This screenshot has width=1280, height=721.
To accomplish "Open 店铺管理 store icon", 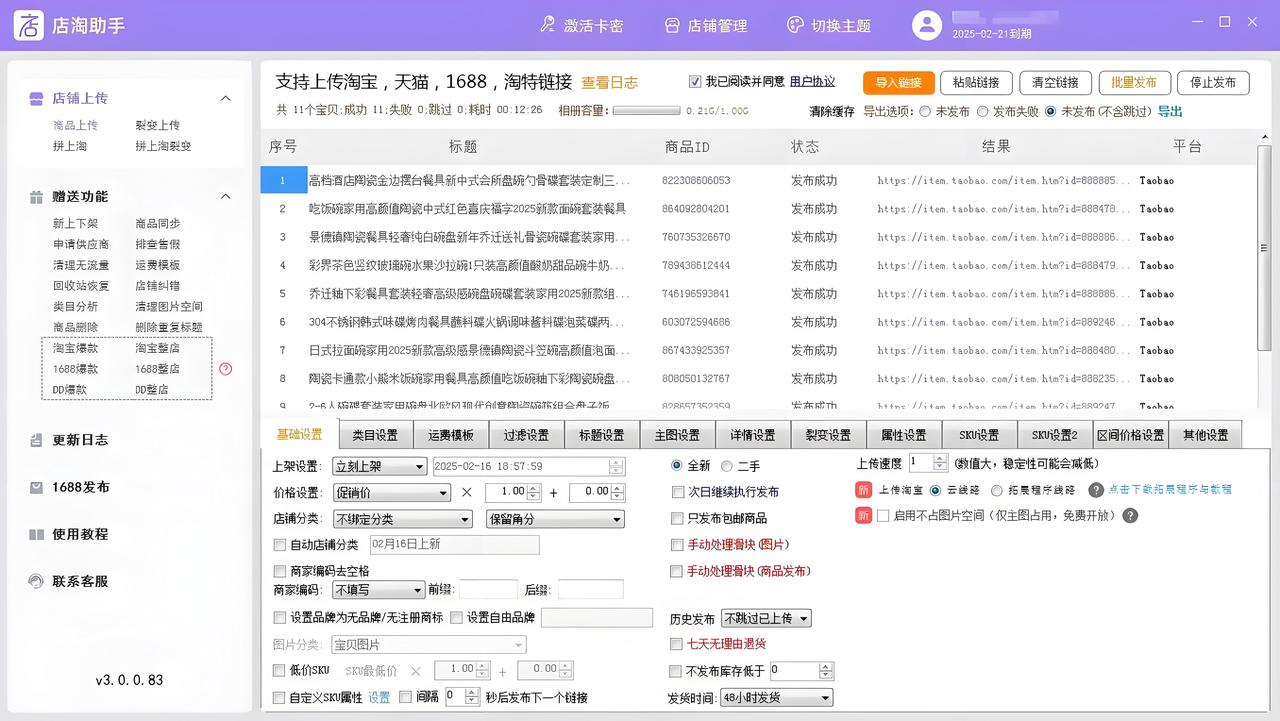I will click(x=672, y=25).
